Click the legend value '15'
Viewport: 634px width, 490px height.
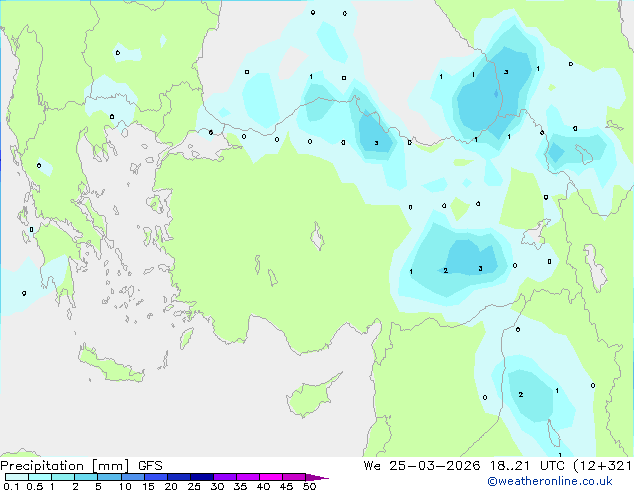click(148, 486)
